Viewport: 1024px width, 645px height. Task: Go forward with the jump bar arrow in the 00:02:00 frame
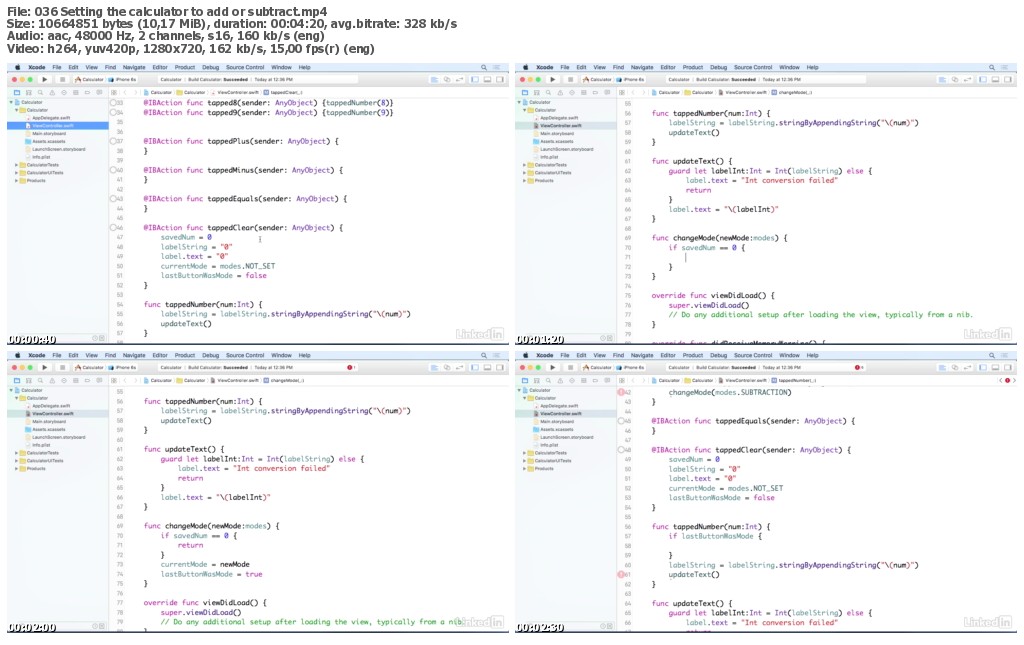136,381
